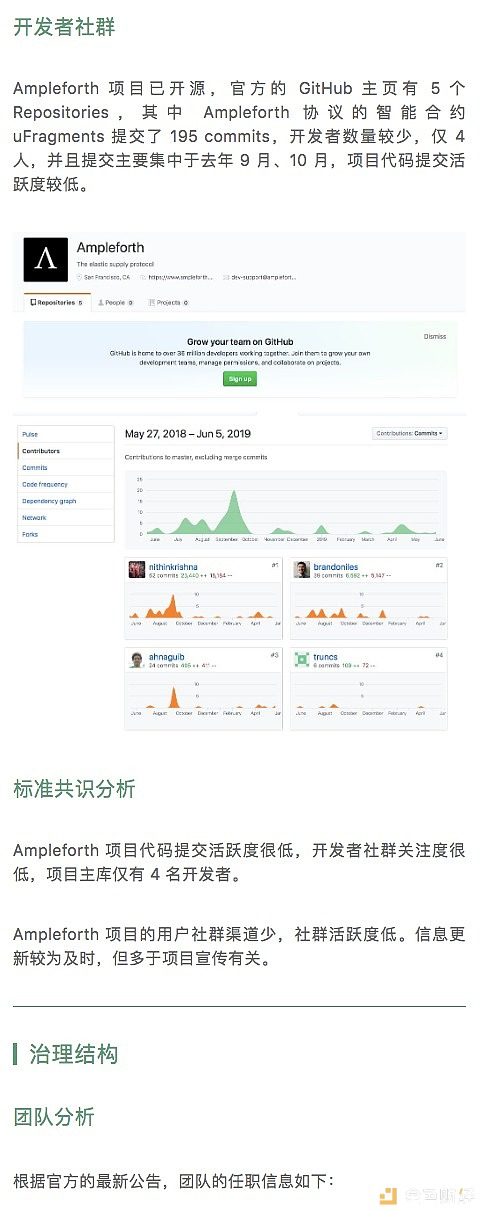Click the Grow your team on GitHub title
Image resolution: width=480 pixels, height=1210 pixels.
[239, 342]
